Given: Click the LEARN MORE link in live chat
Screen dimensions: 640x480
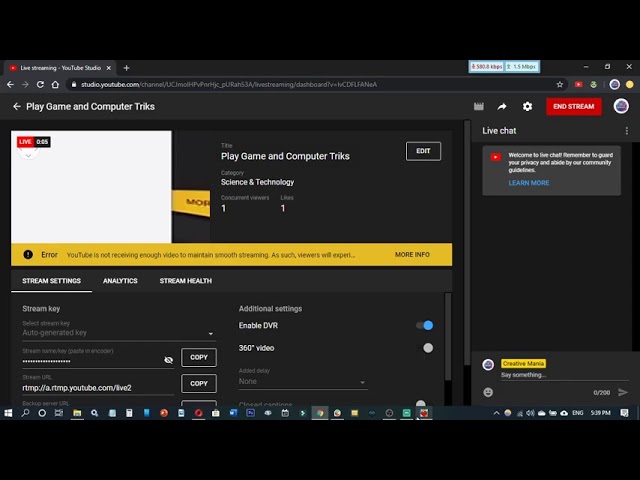Looking at the screenshot, I should pos(529,183).
